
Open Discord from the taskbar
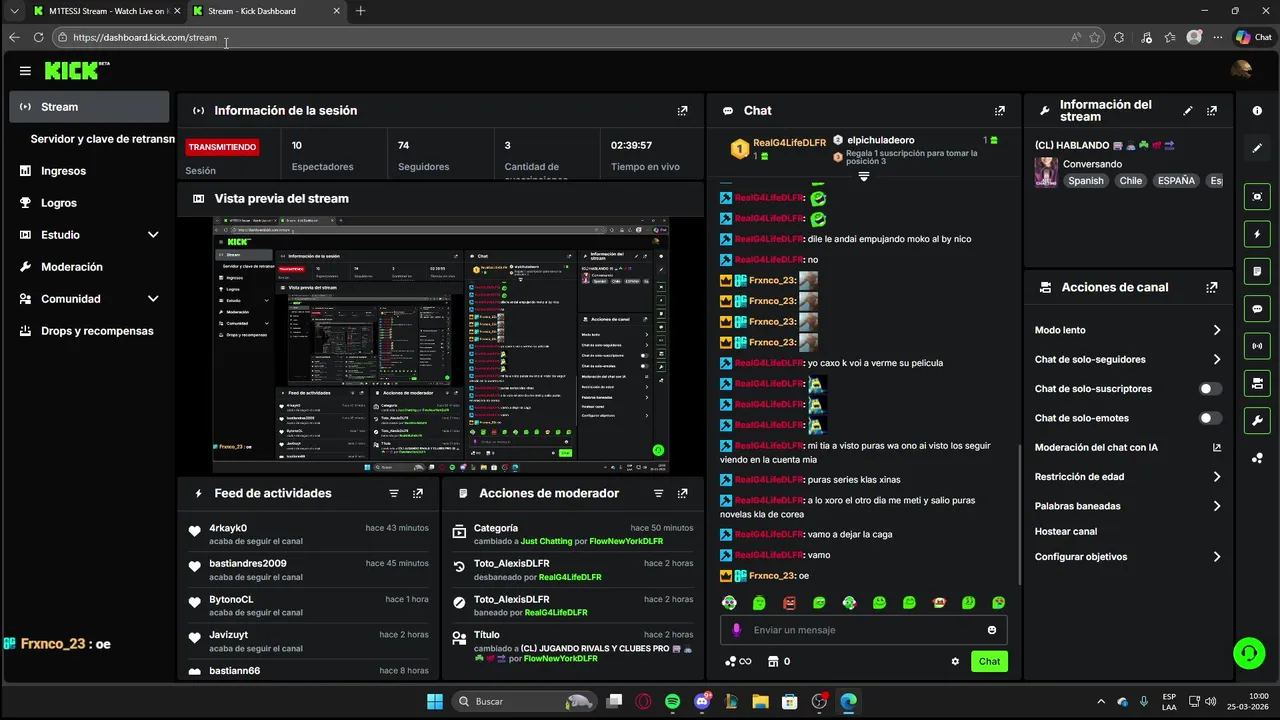[x=701, y=702]
